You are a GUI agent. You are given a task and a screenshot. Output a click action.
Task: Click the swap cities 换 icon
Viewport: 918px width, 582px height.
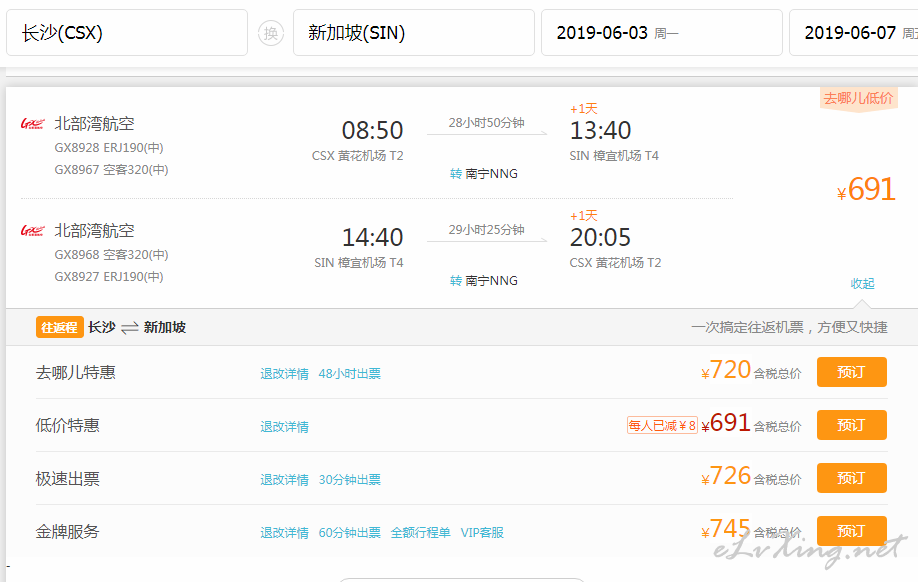pos(270,33)
